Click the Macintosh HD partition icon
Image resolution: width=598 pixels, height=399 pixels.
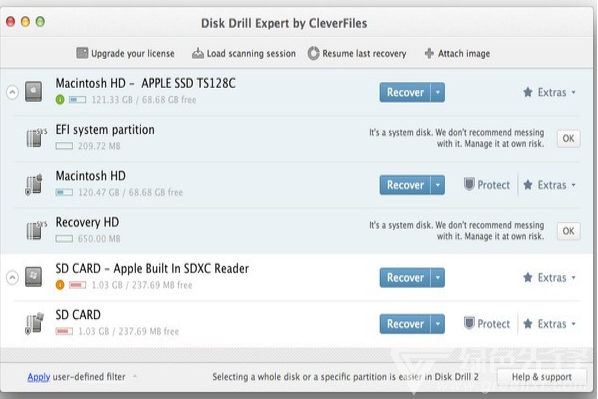[34, 184]
